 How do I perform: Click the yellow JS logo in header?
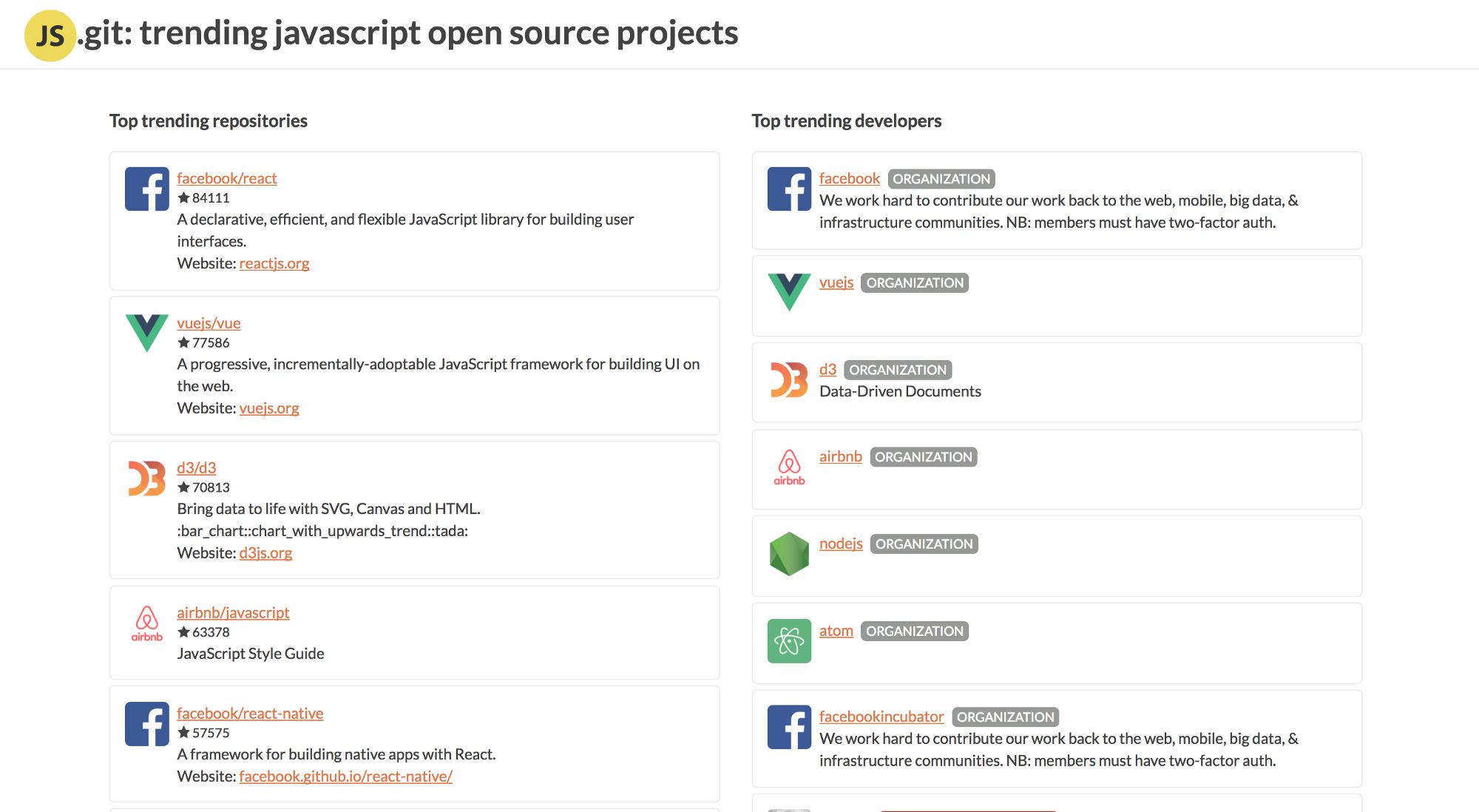(x=50, y=35)
